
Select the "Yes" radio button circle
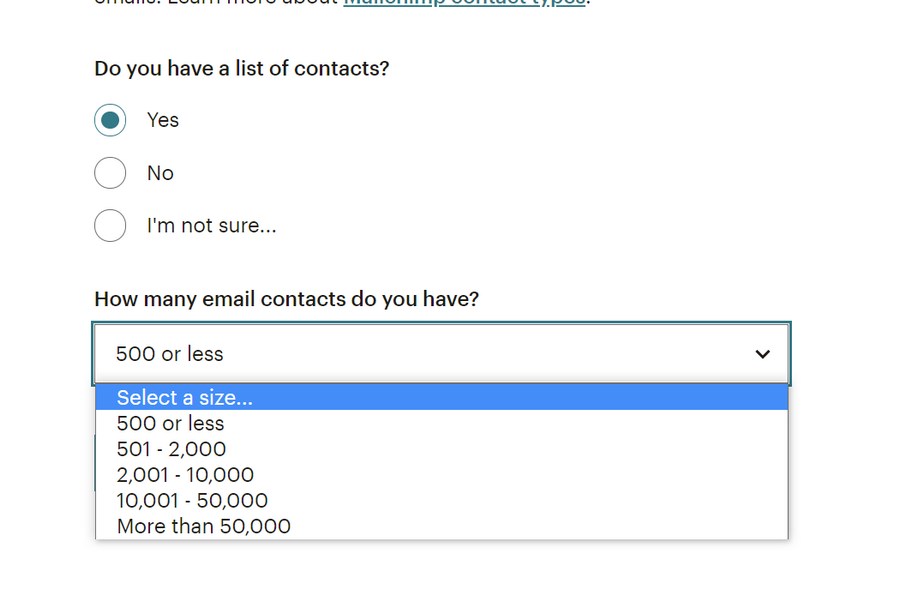click(110, 120)
